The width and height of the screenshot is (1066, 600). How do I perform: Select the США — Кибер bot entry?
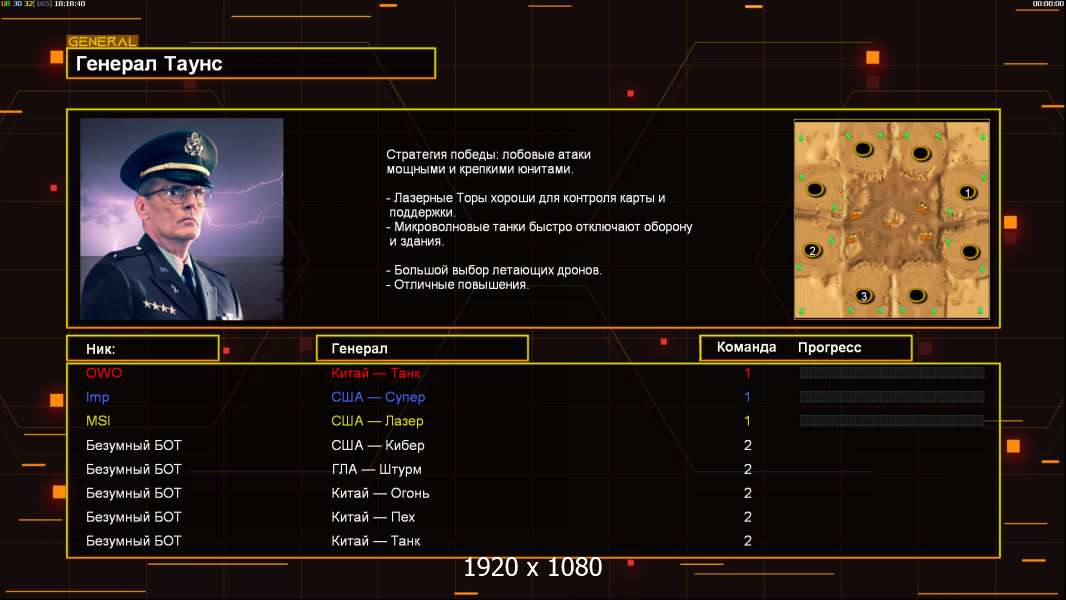point(378,445)
